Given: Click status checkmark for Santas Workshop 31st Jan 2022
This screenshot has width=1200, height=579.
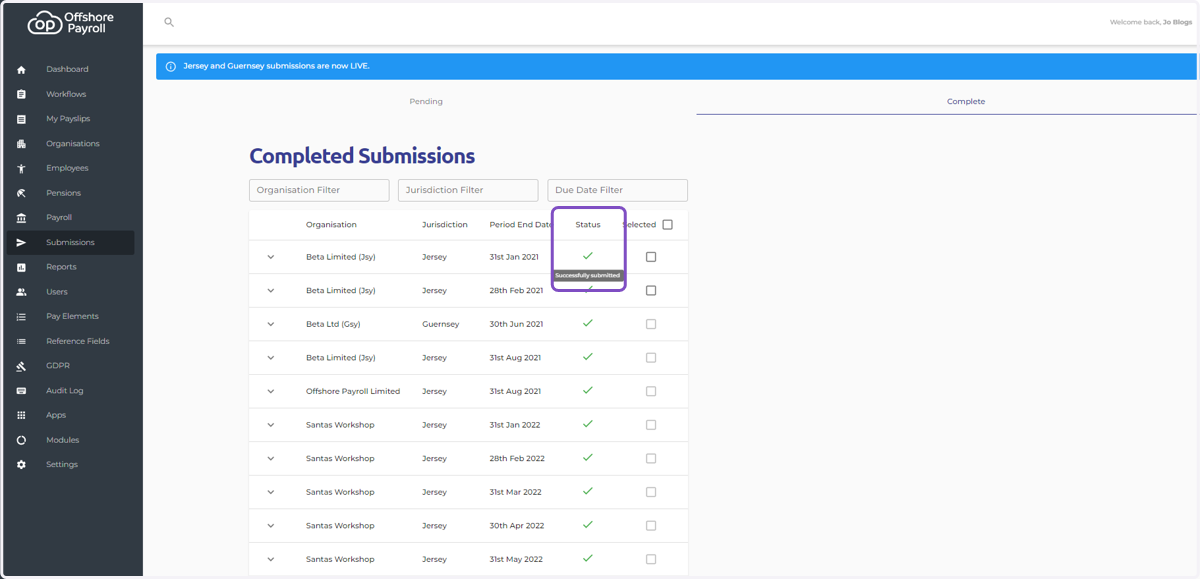Looking at the screenshot, I should pos(588,424).
